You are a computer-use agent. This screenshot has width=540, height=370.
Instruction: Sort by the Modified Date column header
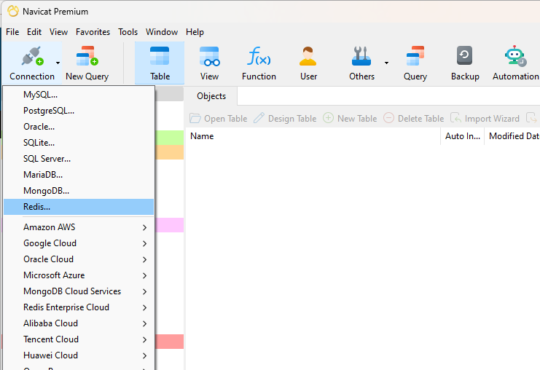[x=512, y=136]
